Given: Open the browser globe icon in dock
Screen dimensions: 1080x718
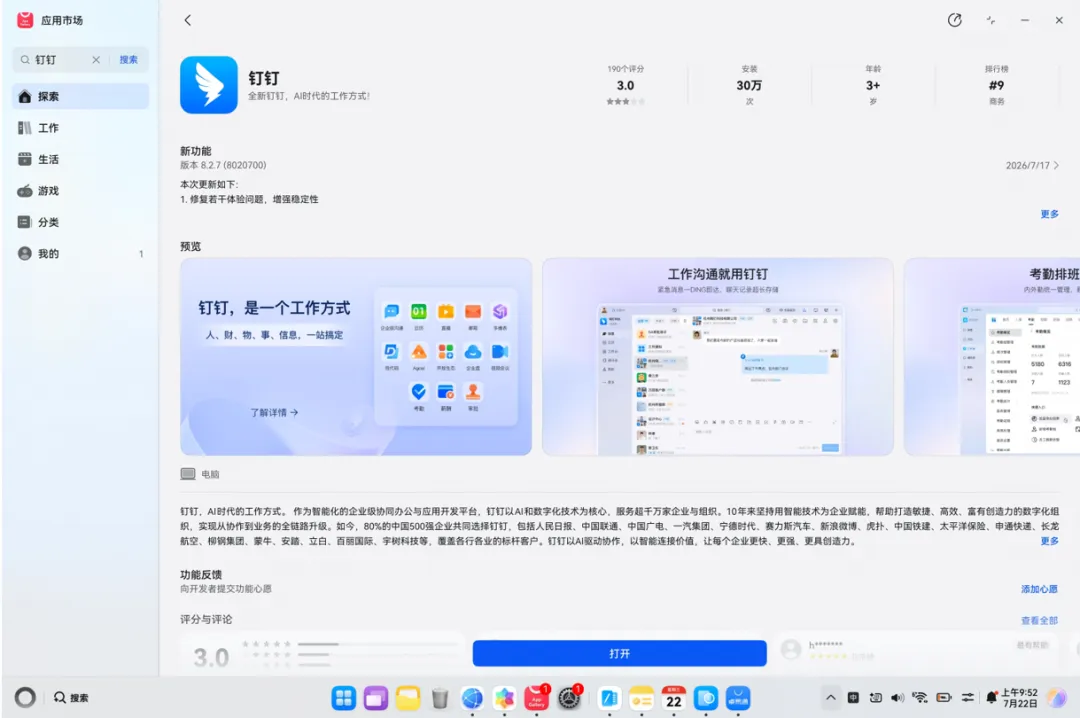Looking at the screenshot, I should [472, 699].
